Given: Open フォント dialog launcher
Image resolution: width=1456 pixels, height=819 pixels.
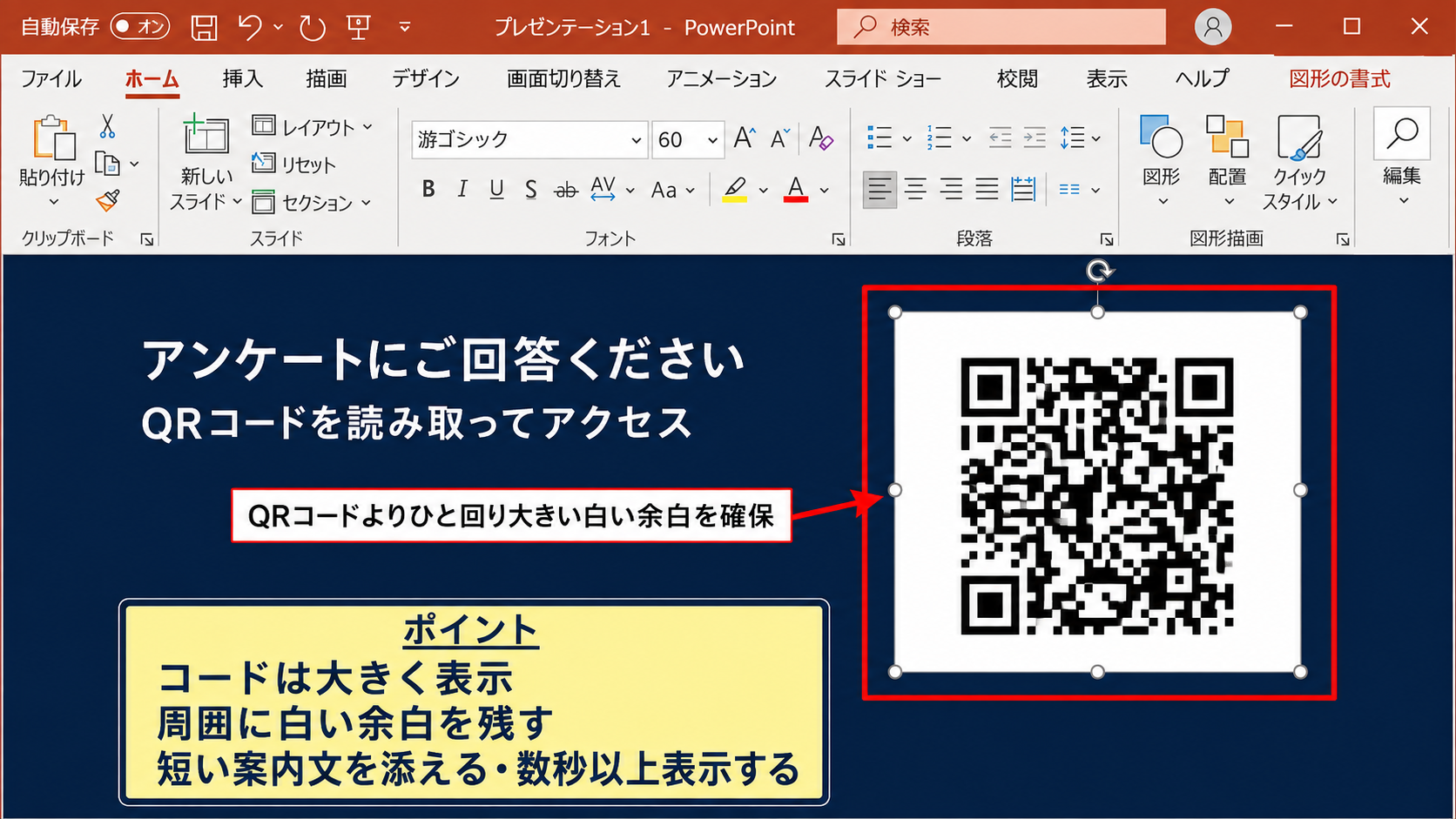Looking at the screenshot, I should [x=839, y=239].
